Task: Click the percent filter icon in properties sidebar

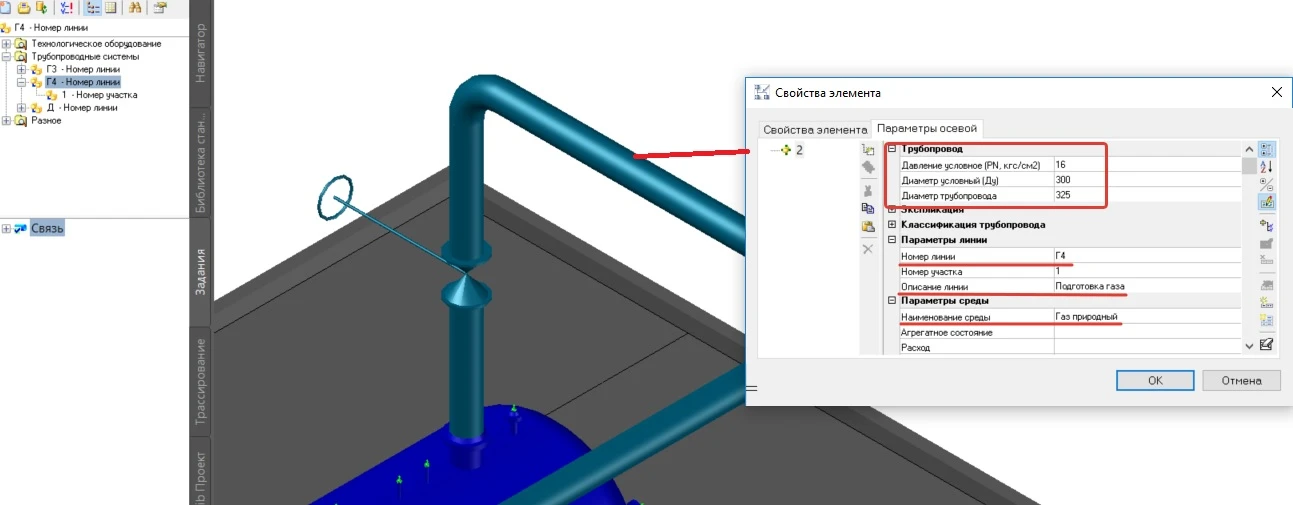Action: click(1266, 184)
